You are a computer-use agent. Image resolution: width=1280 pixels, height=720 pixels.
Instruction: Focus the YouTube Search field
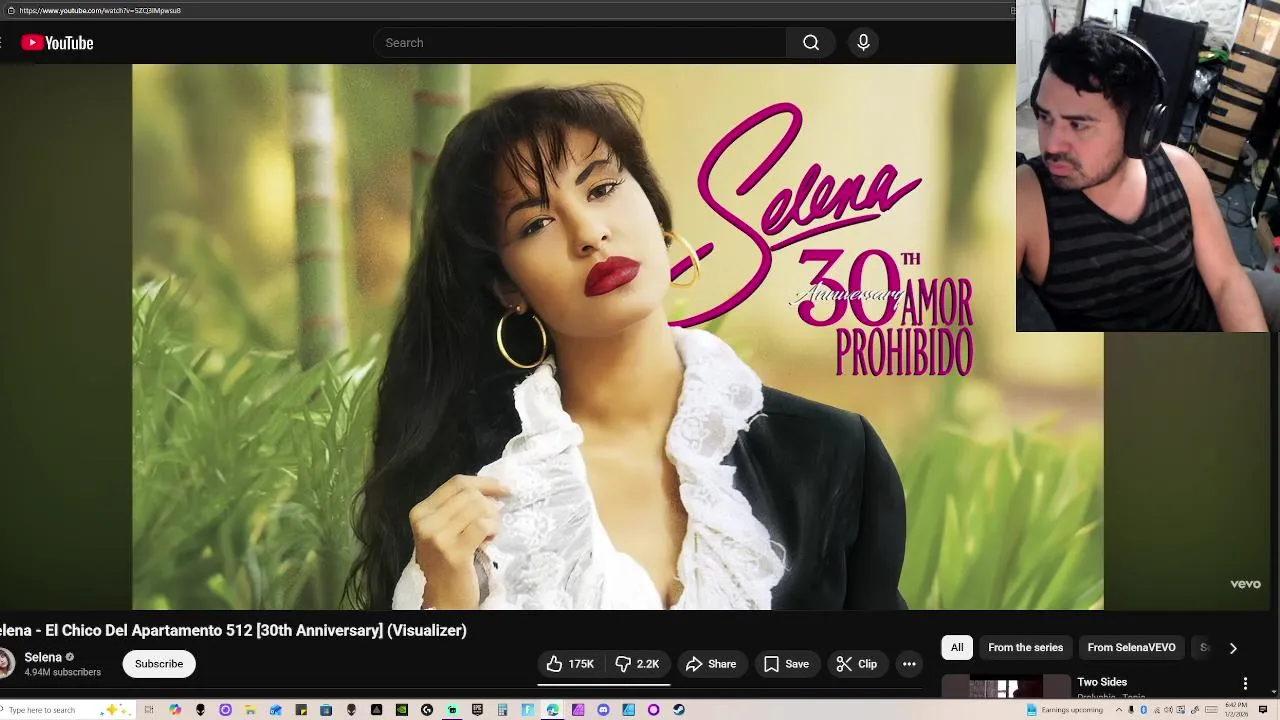click(x=580, y=42)
